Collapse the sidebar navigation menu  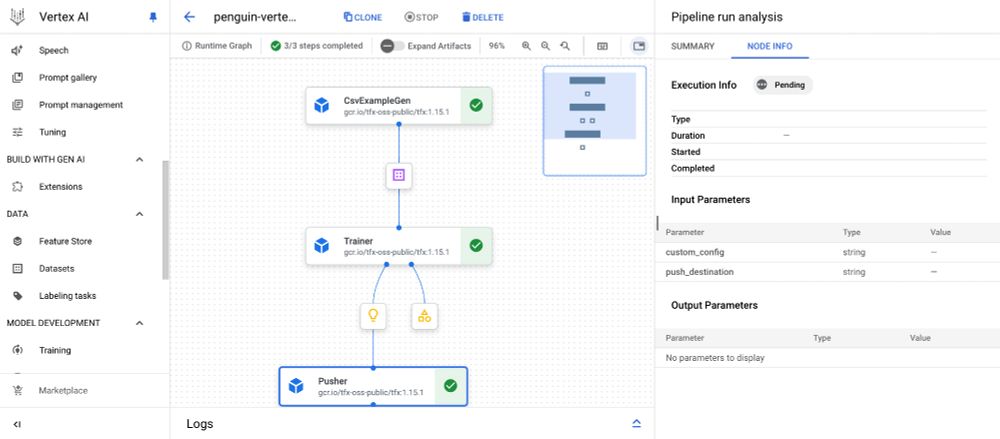17,424
